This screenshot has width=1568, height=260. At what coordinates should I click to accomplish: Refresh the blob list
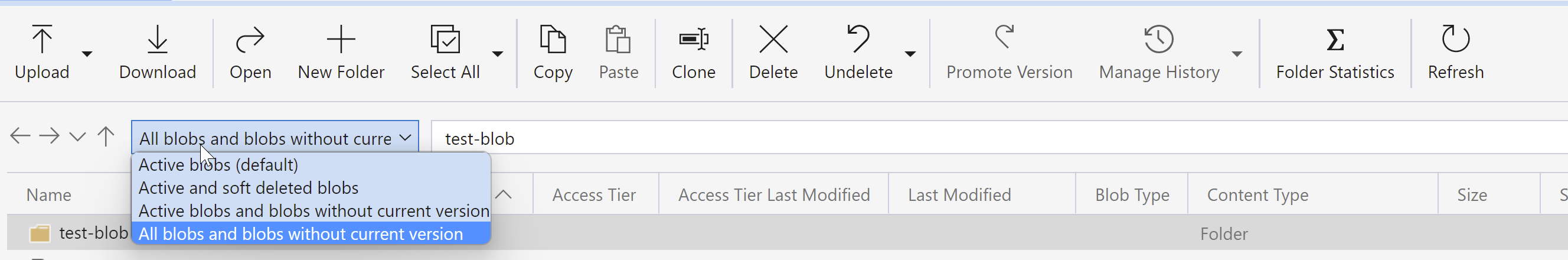point(1455,51)
